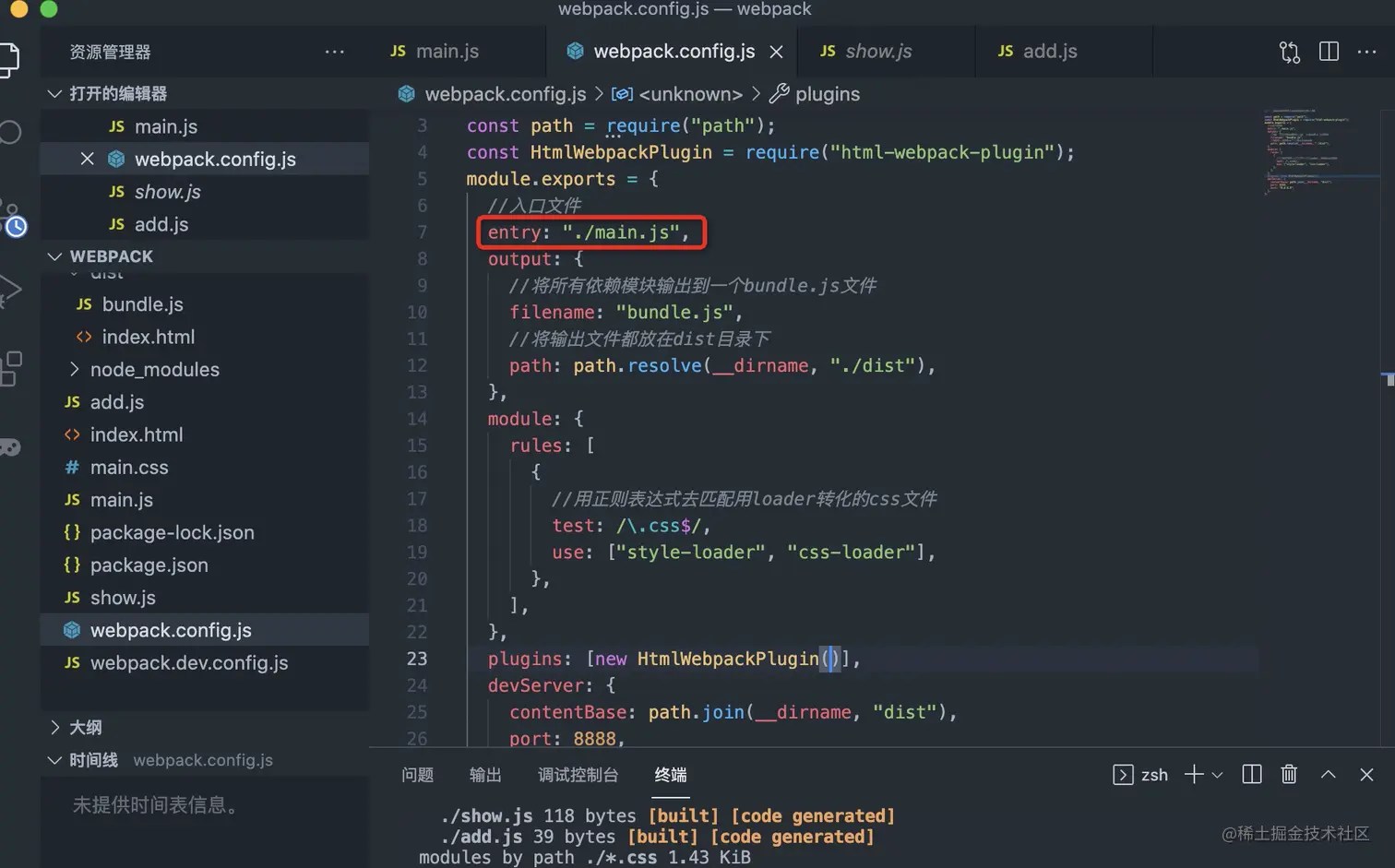Open show.js in WEBPACK file tree
The height and width of the screenshot is (868, 1395).
coord(205,598)
